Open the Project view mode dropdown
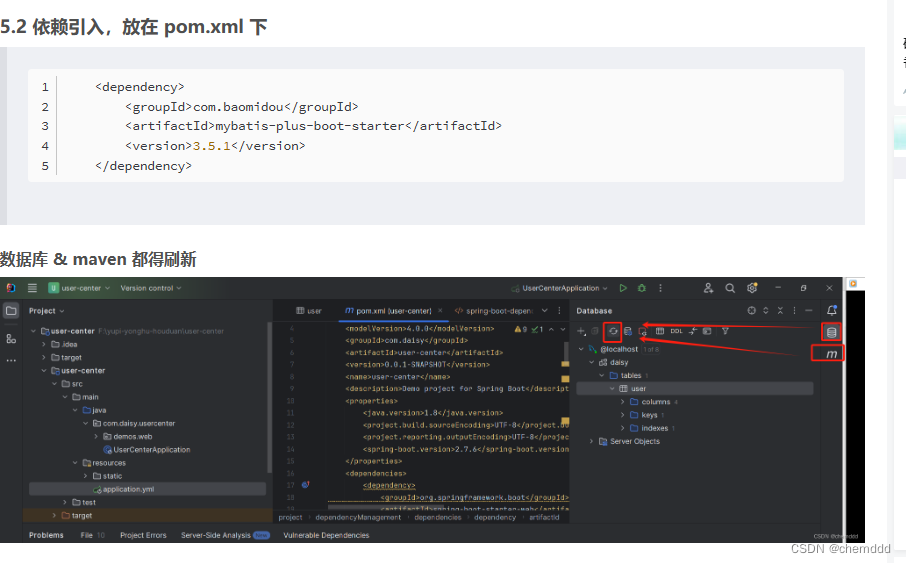 (x=47, y=311)
